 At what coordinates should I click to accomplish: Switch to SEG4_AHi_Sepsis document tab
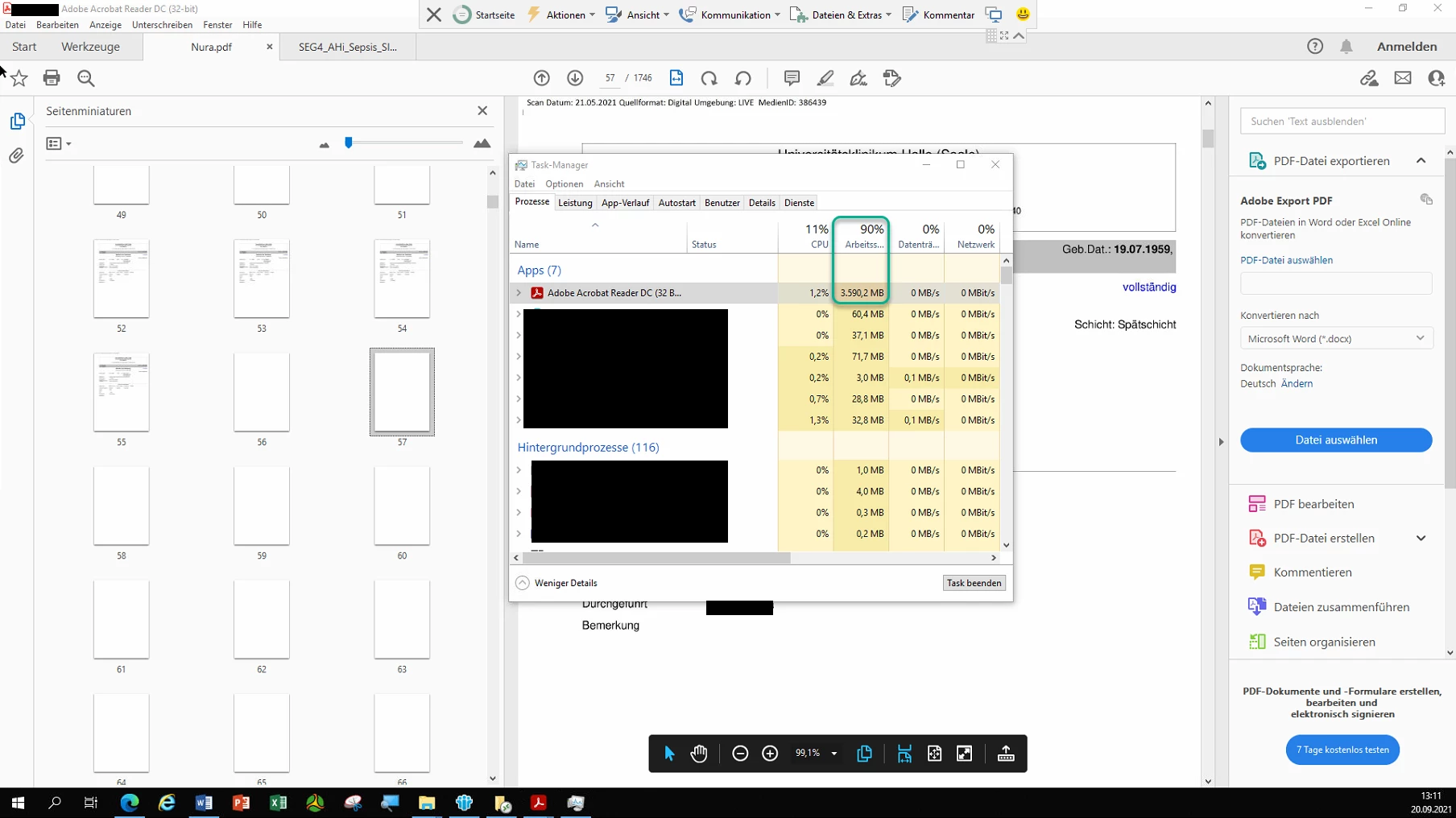pos(348,47)
